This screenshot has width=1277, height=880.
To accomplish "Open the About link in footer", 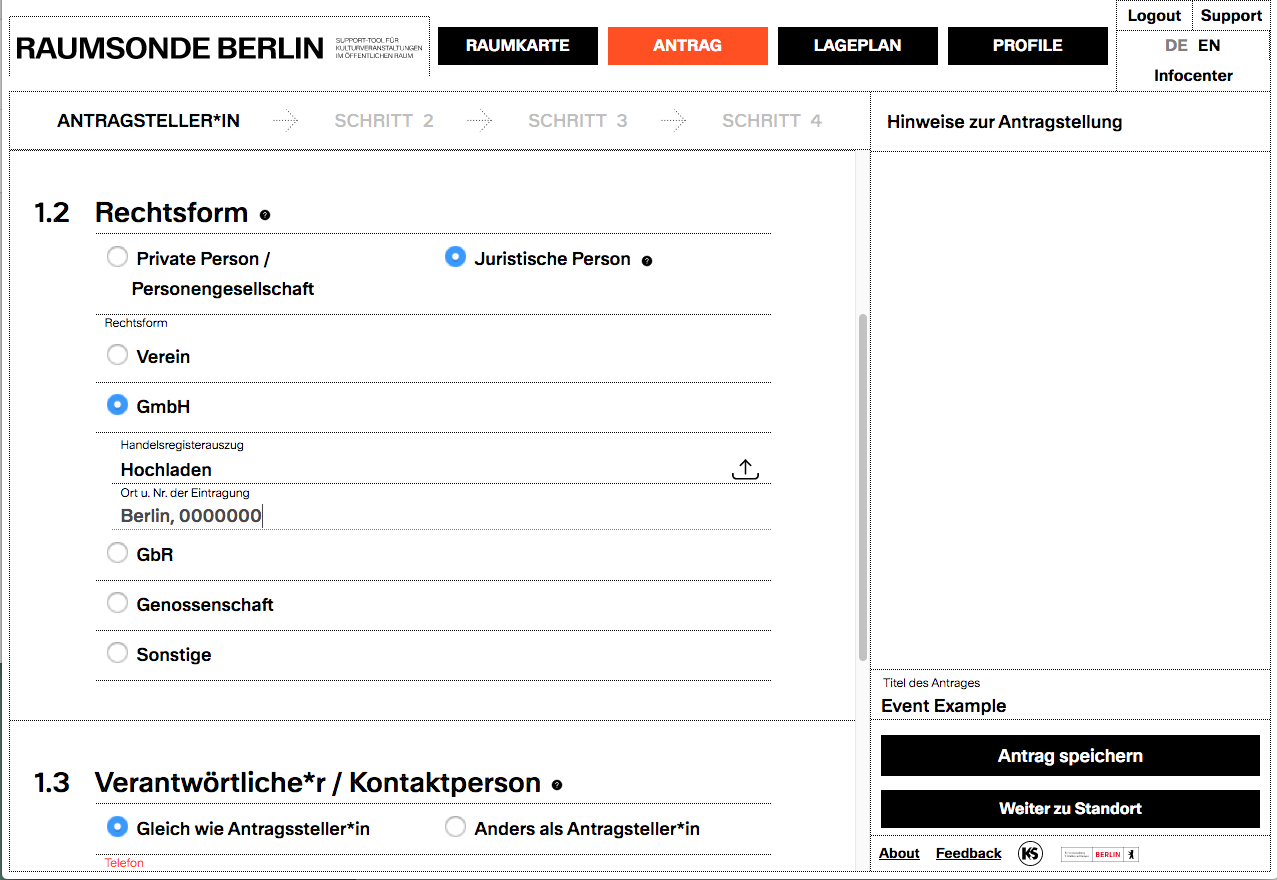I will point(899,853).
